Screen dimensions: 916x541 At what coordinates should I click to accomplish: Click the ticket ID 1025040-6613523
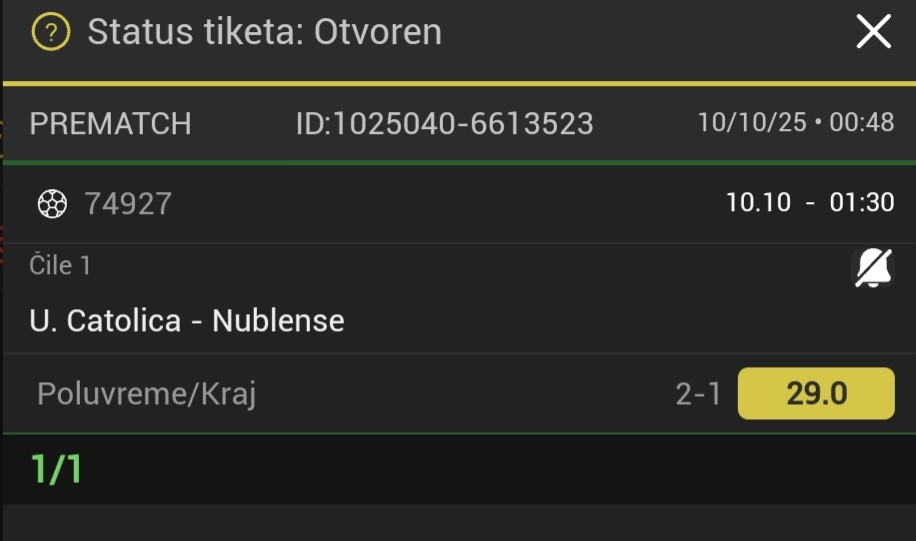(x=445, y=124)
